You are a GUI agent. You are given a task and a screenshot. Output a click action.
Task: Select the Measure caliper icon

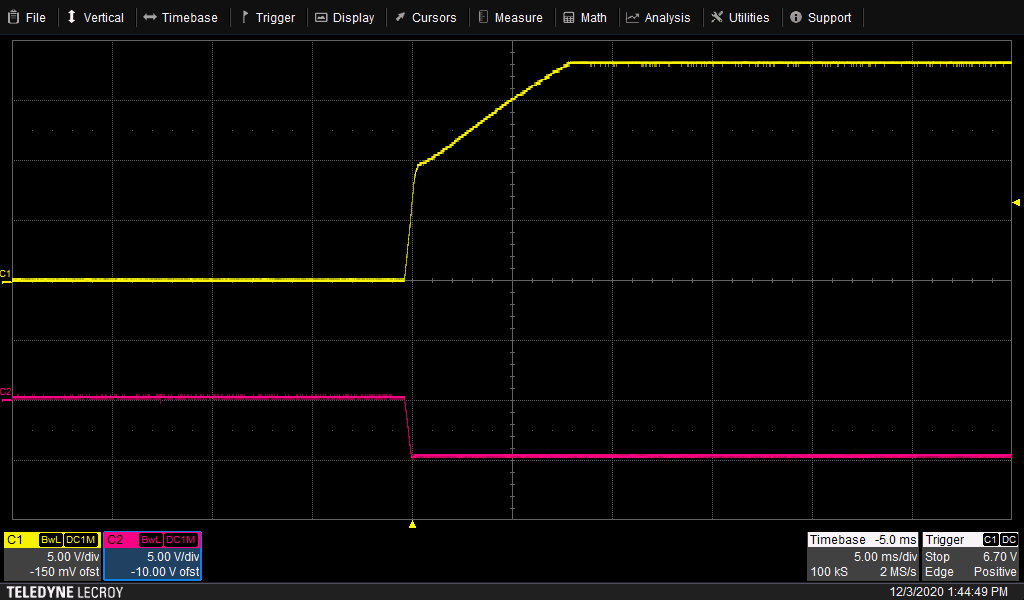point(485,17)
